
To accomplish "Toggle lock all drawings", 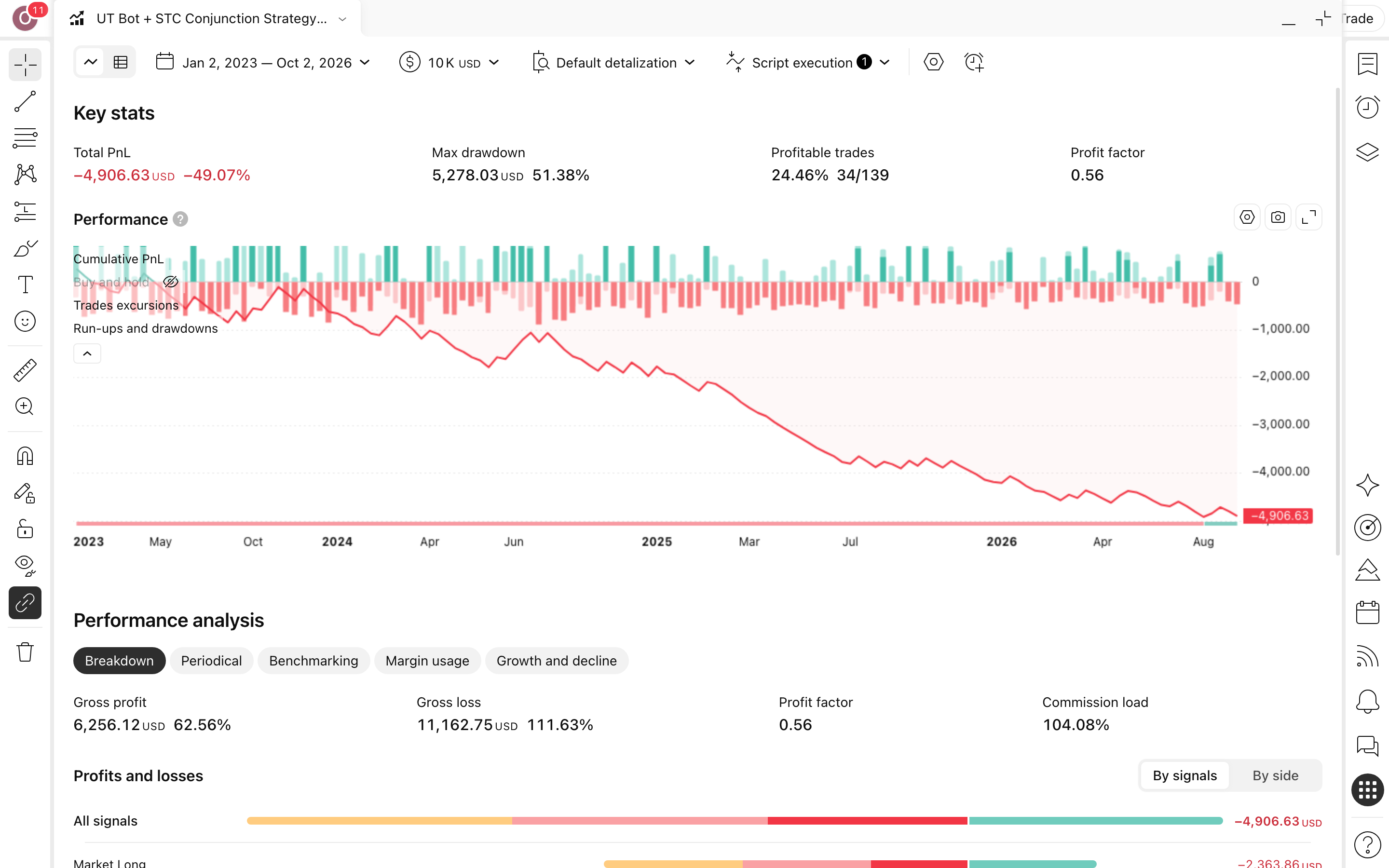I will click(25, 529).
